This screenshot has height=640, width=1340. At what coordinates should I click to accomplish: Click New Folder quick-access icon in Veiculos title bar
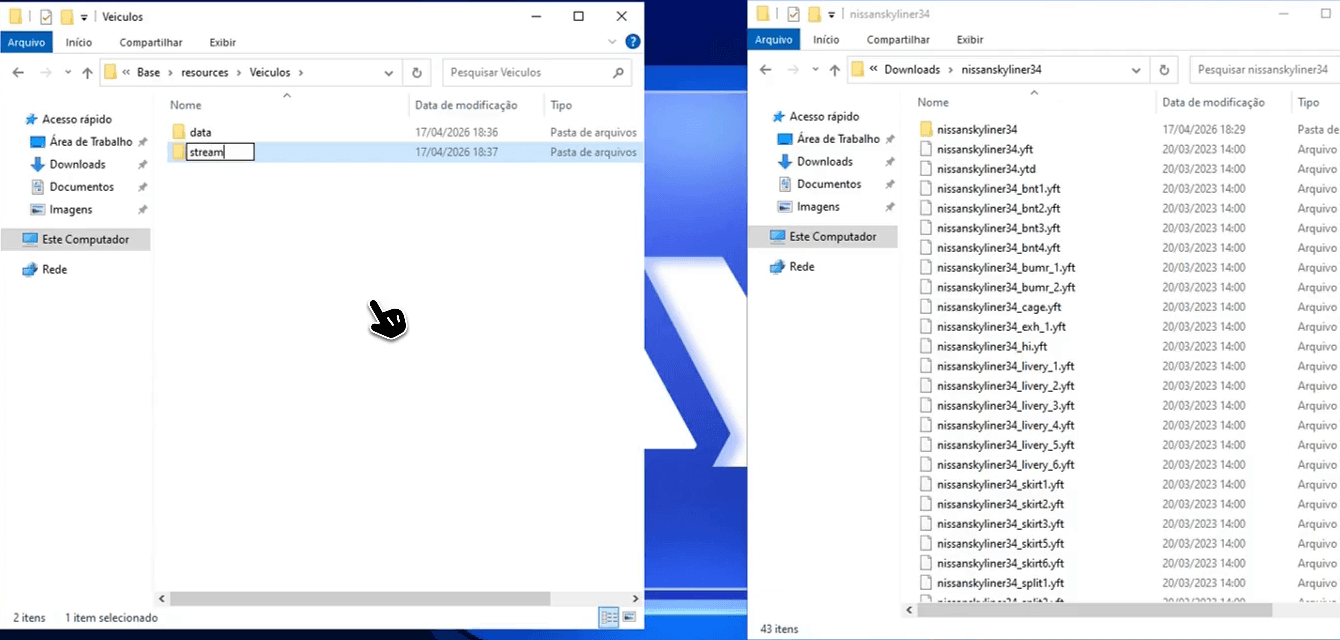[66, 16]
